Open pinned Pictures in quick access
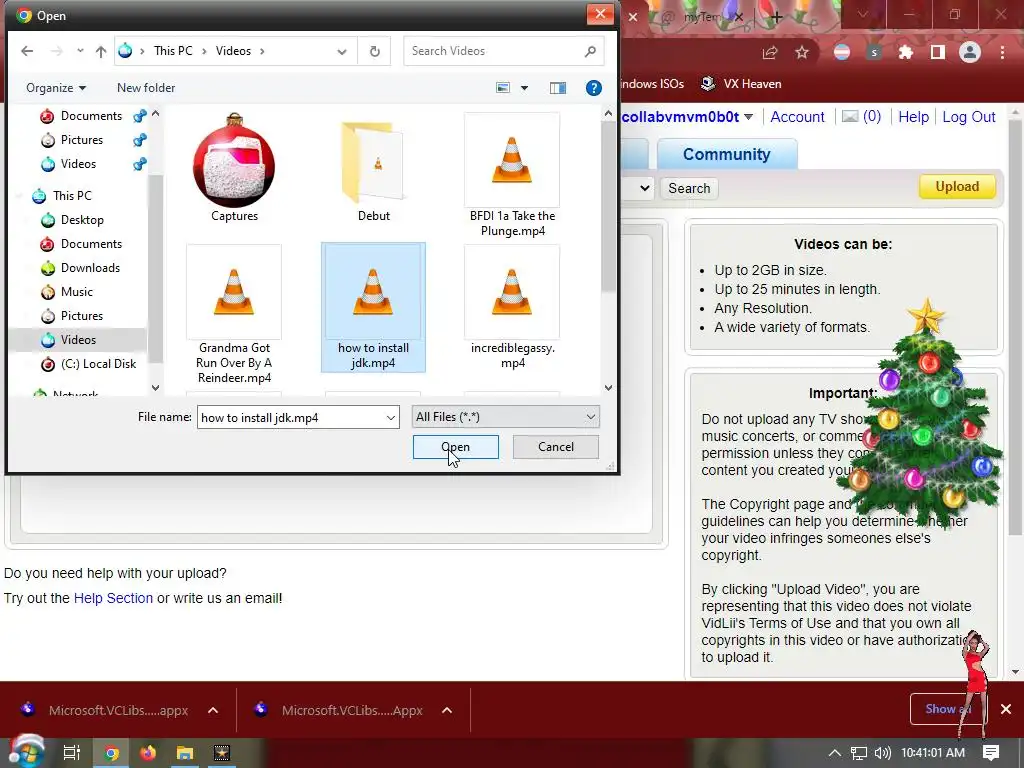 (81, 140)
